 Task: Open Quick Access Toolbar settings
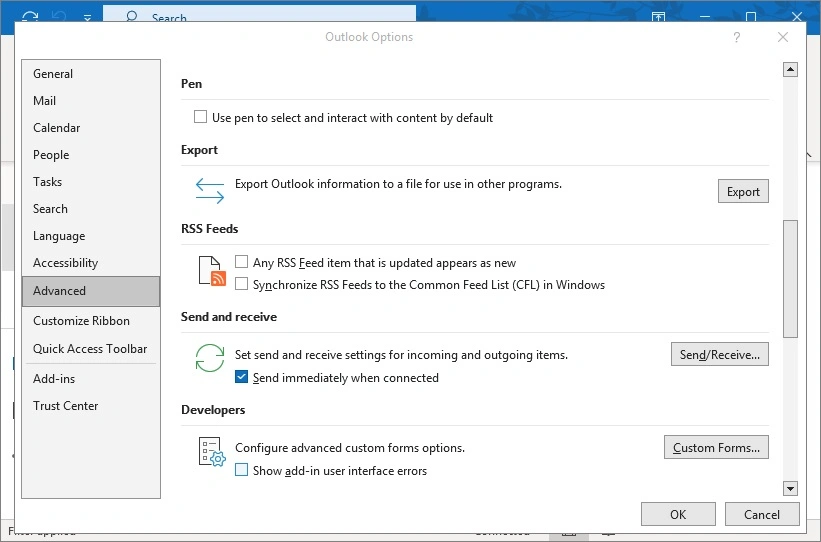pyautogui.click(x=91, y=349)
